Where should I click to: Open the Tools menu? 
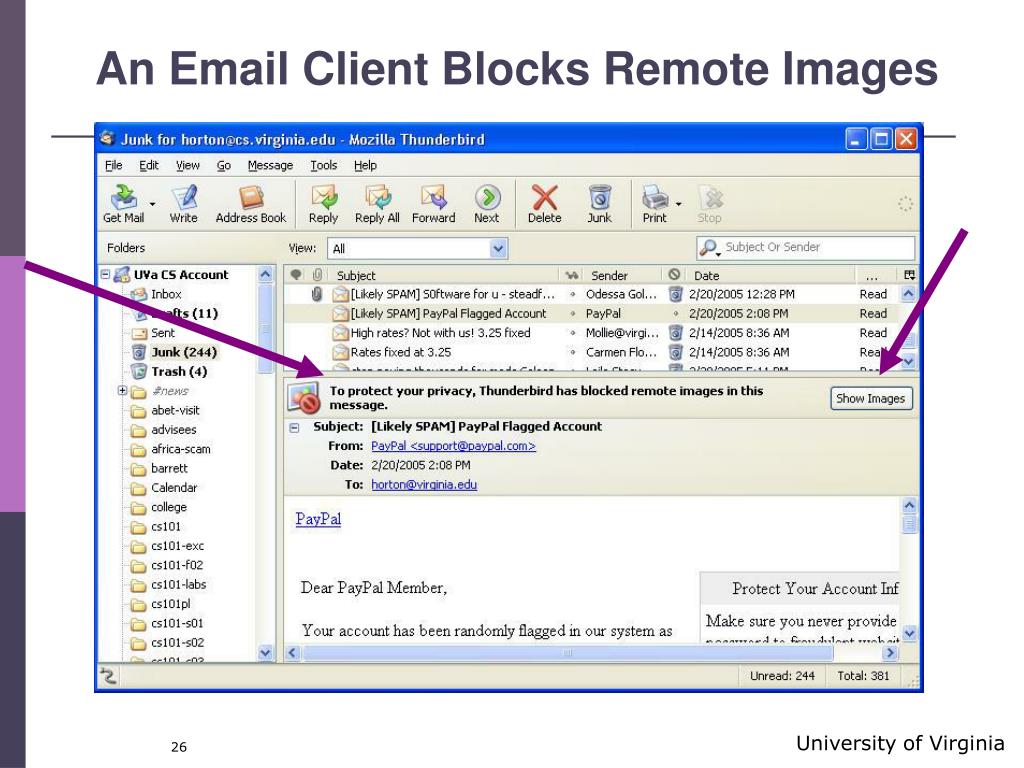pos(323,165)
